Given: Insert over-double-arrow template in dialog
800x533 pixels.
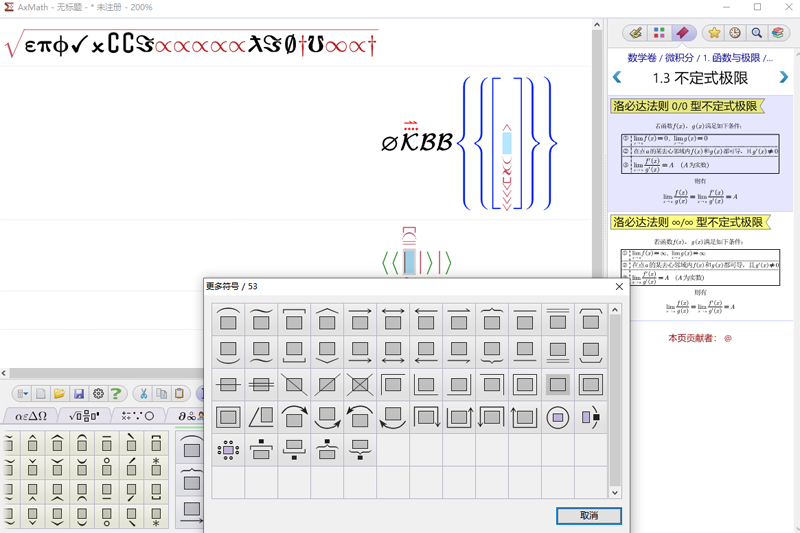Looking at the screenshot, I should (393, 319).
